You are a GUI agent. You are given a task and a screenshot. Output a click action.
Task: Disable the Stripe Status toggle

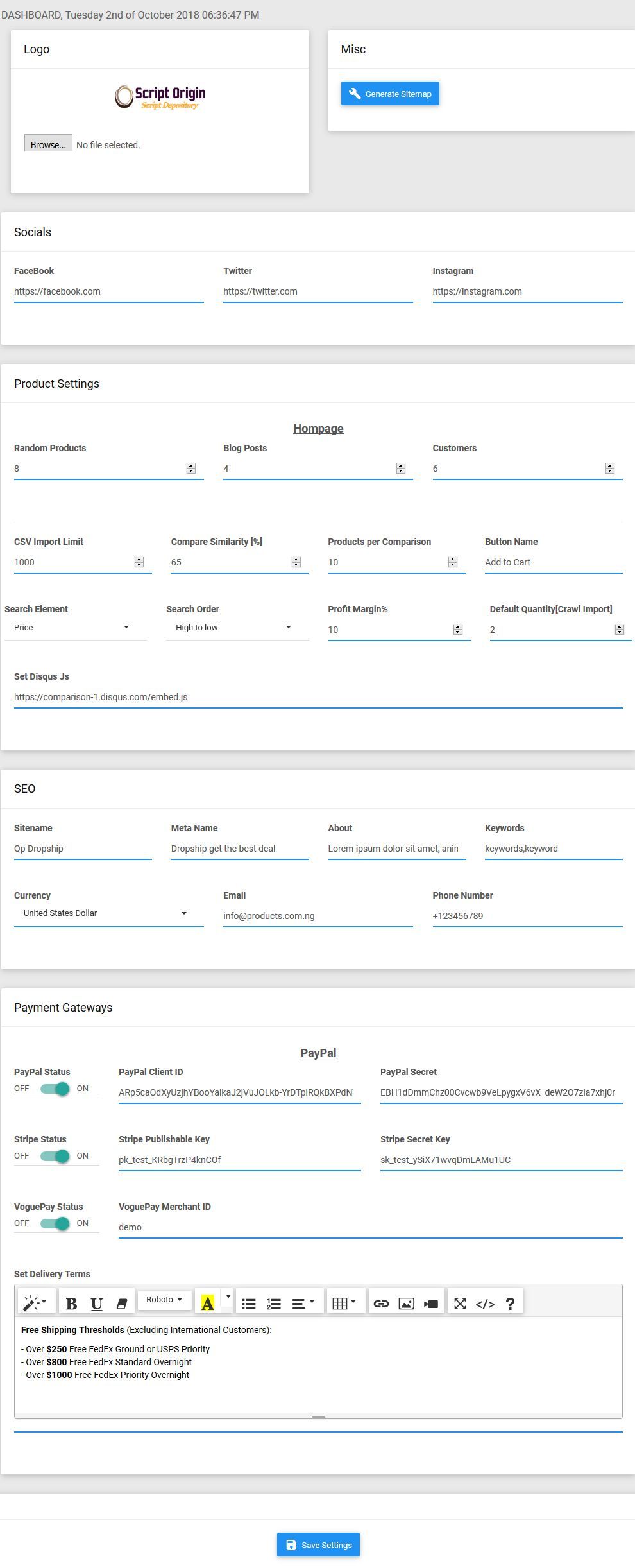[x=55, y=1156]
